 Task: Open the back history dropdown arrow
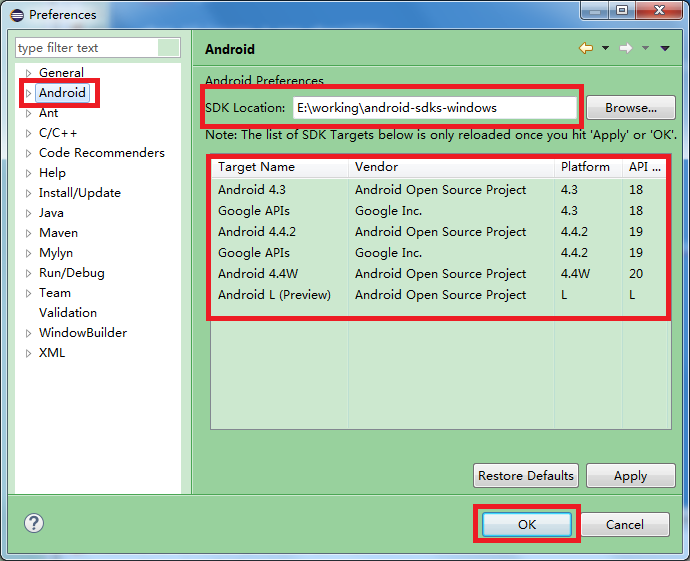click(606, 48)
